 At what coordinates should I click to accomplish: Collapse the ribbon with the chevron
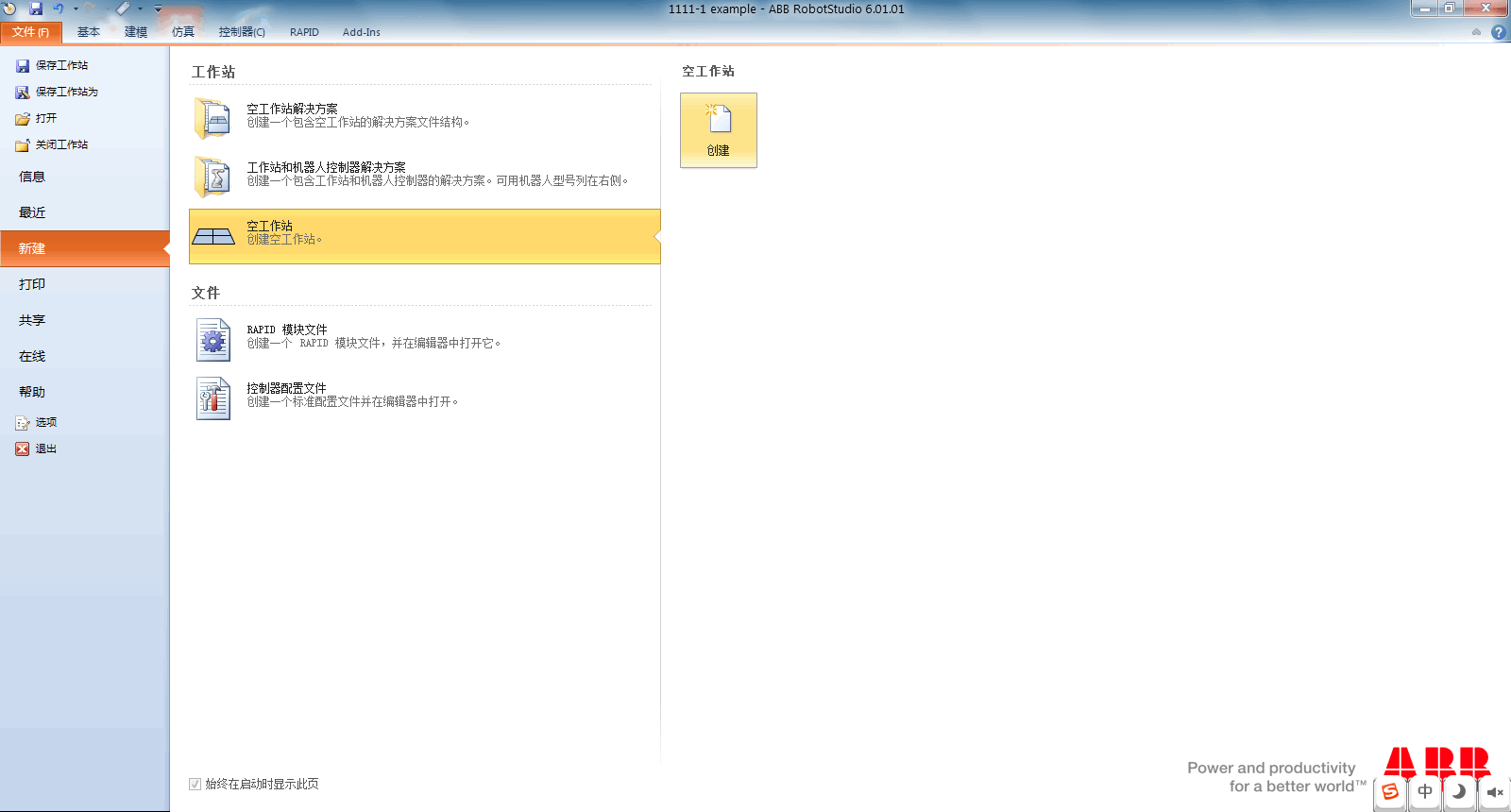[x=1476, y=32]
